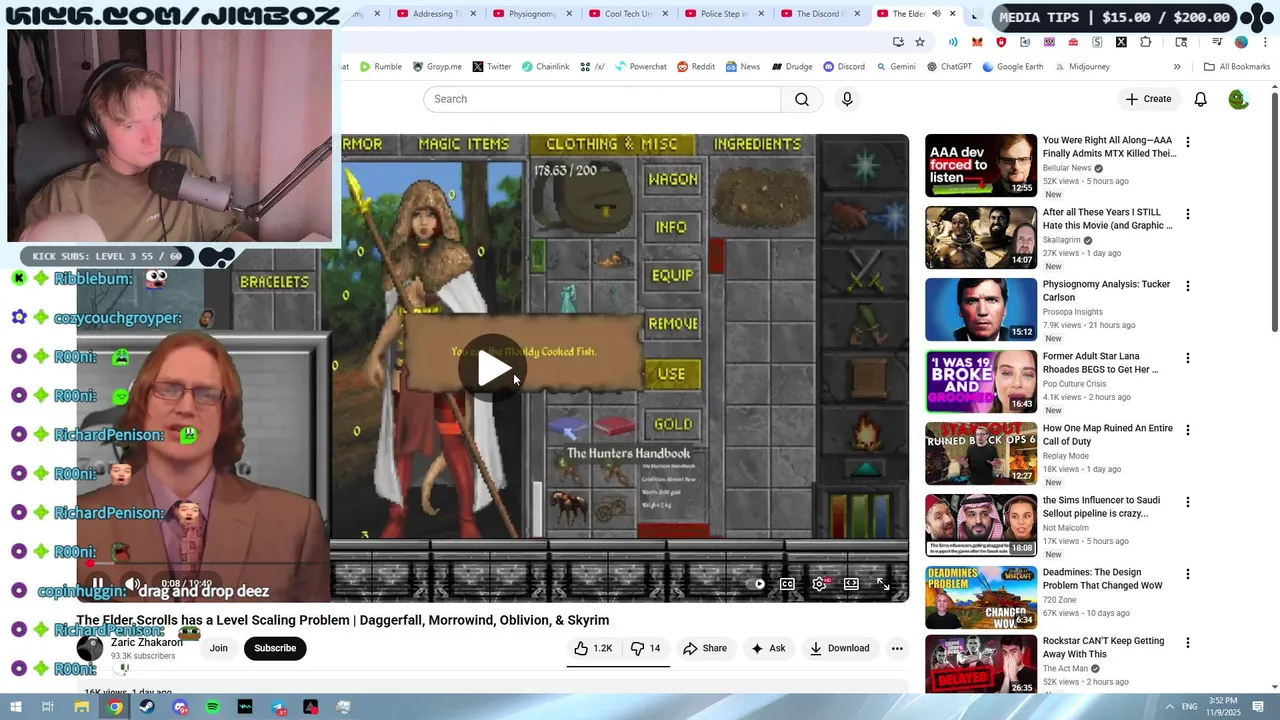Open more options for The Act Man video
This screenshot has width=1280, height=720.
pyautogui.click(x=1187, y=642)
